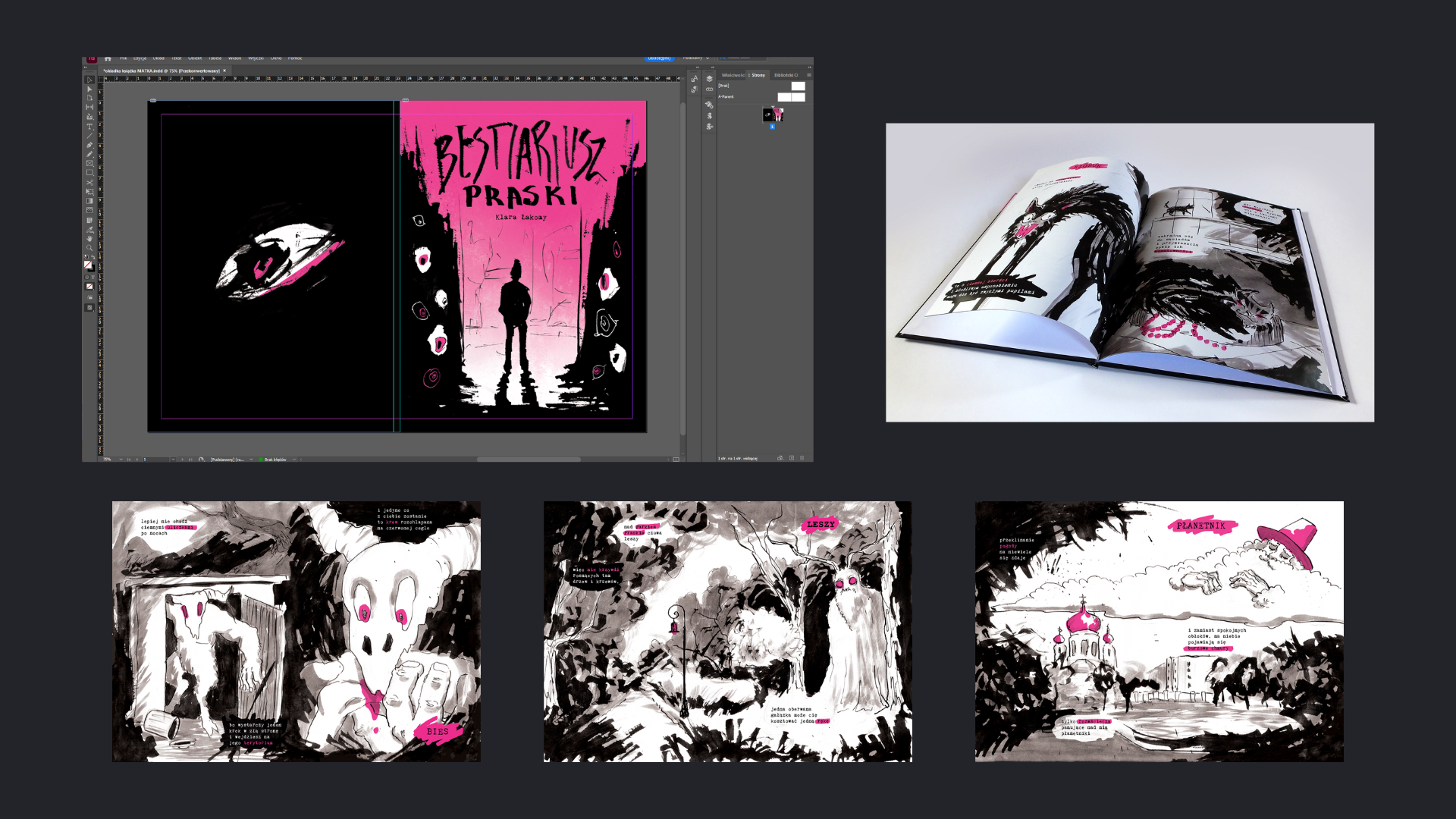Toggle formatting affects container
This screenshot has width=1456, height=819.
[x=86, y=277]
